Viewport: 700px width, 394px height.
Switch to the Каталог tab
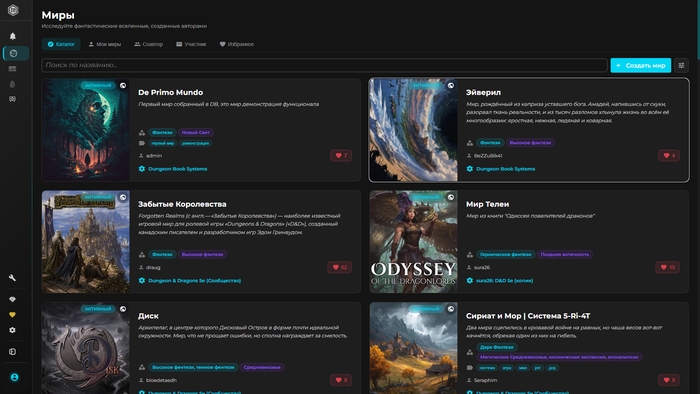click(x=61, y=44)
